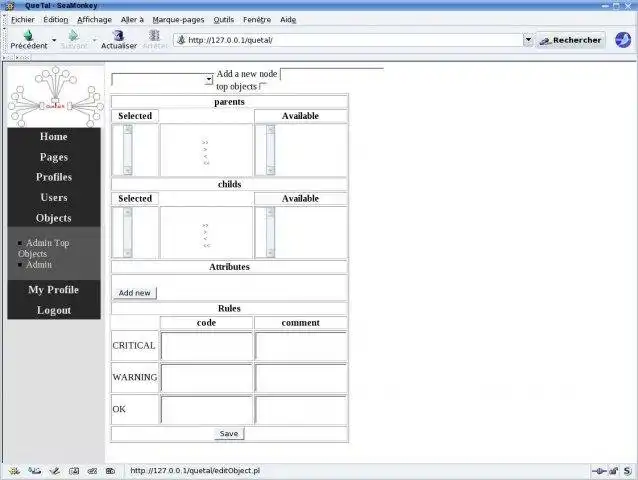Click the Rechercher button
The image size is (638, 480).
(570, 40)
